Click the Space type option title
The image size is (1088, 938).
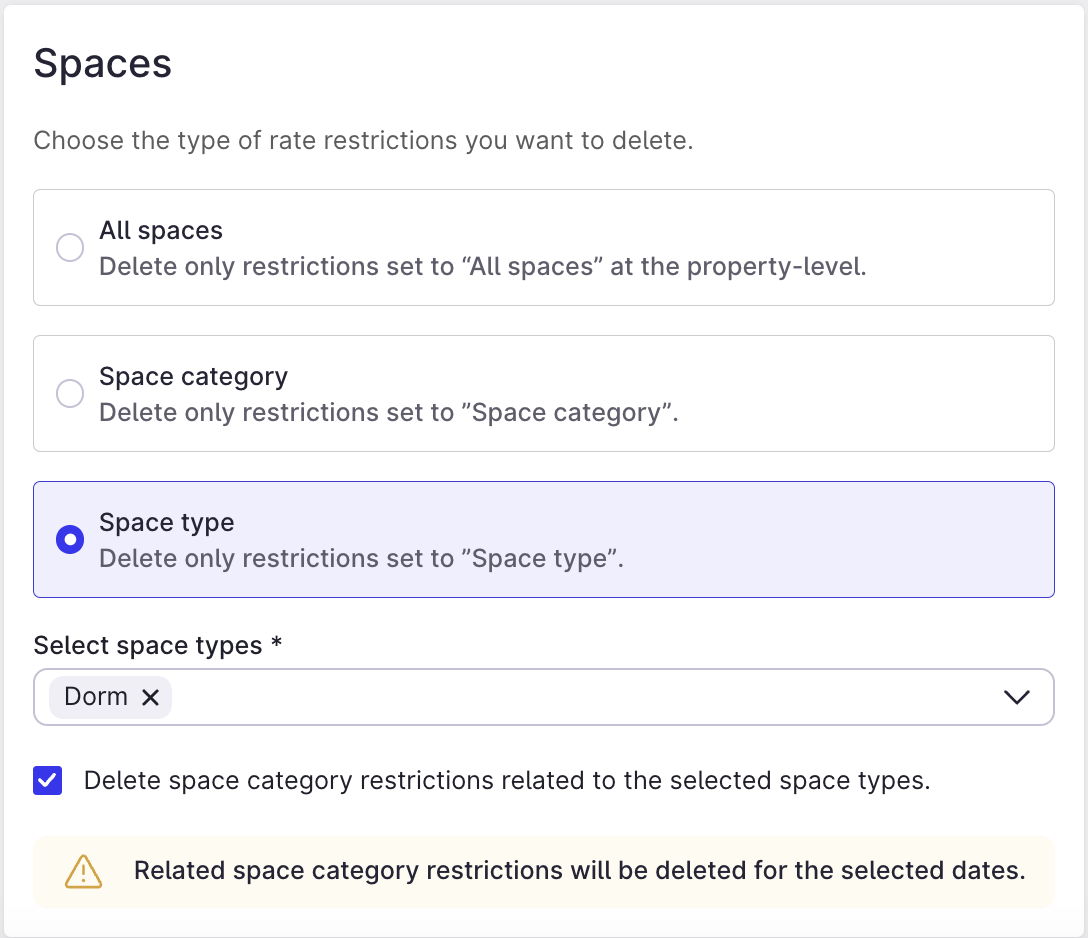[166, 522]
